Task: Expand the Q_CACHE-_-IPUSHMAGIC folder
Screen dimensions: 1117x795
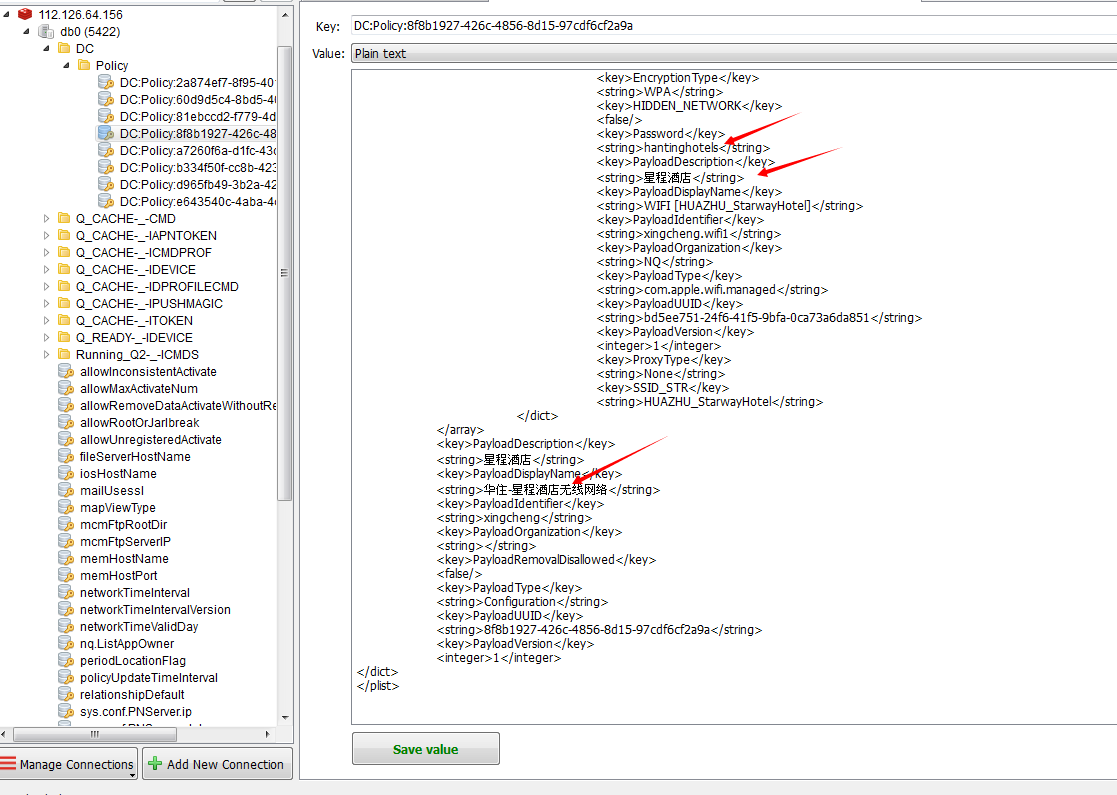Action: (46, 303)
